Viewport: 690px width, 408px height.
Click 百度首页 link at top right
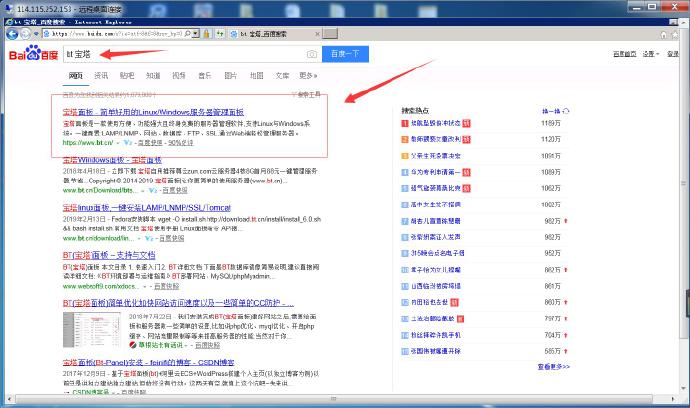click(624, 54)
